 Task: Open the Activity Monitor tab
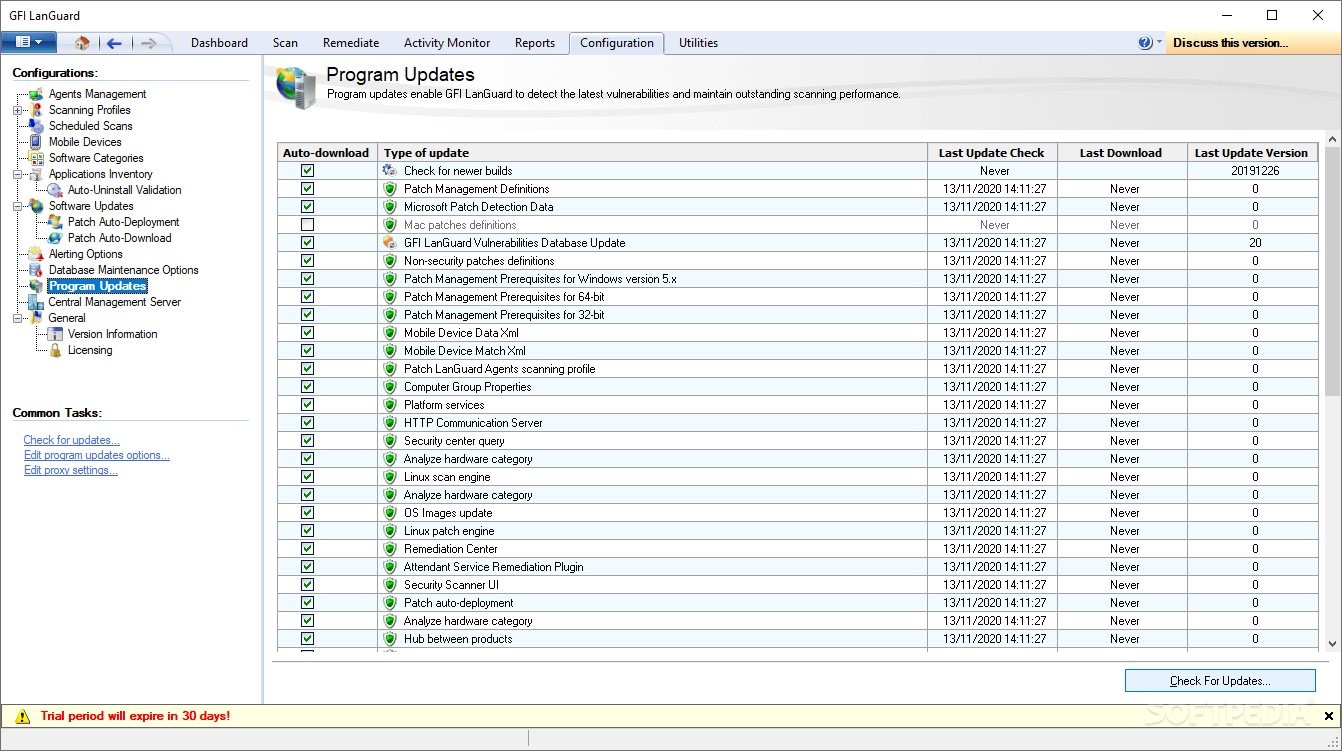coord(447,43)
